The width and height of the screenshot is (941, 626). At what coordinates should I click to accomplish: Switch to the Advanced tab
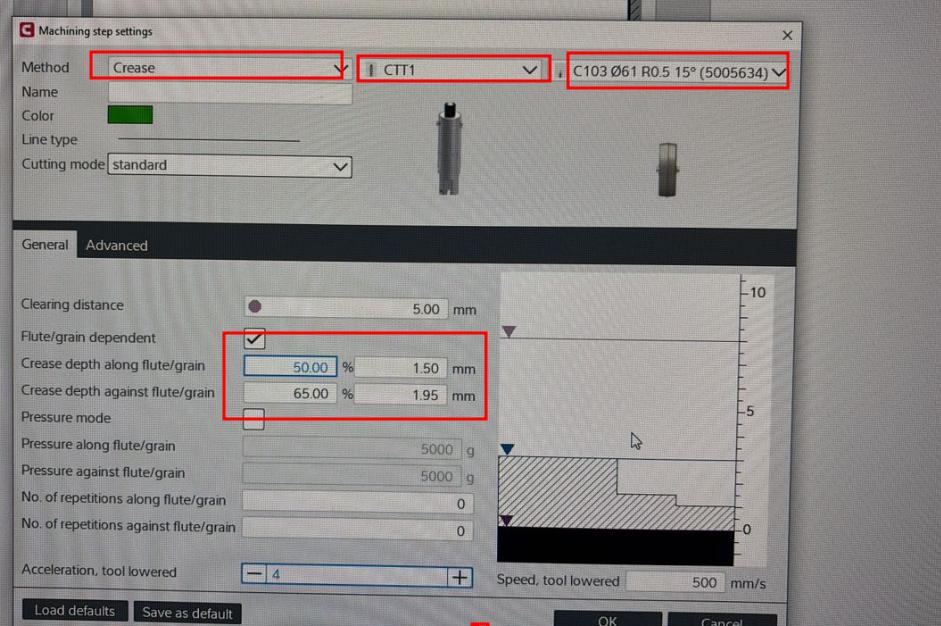coord(116,245)
